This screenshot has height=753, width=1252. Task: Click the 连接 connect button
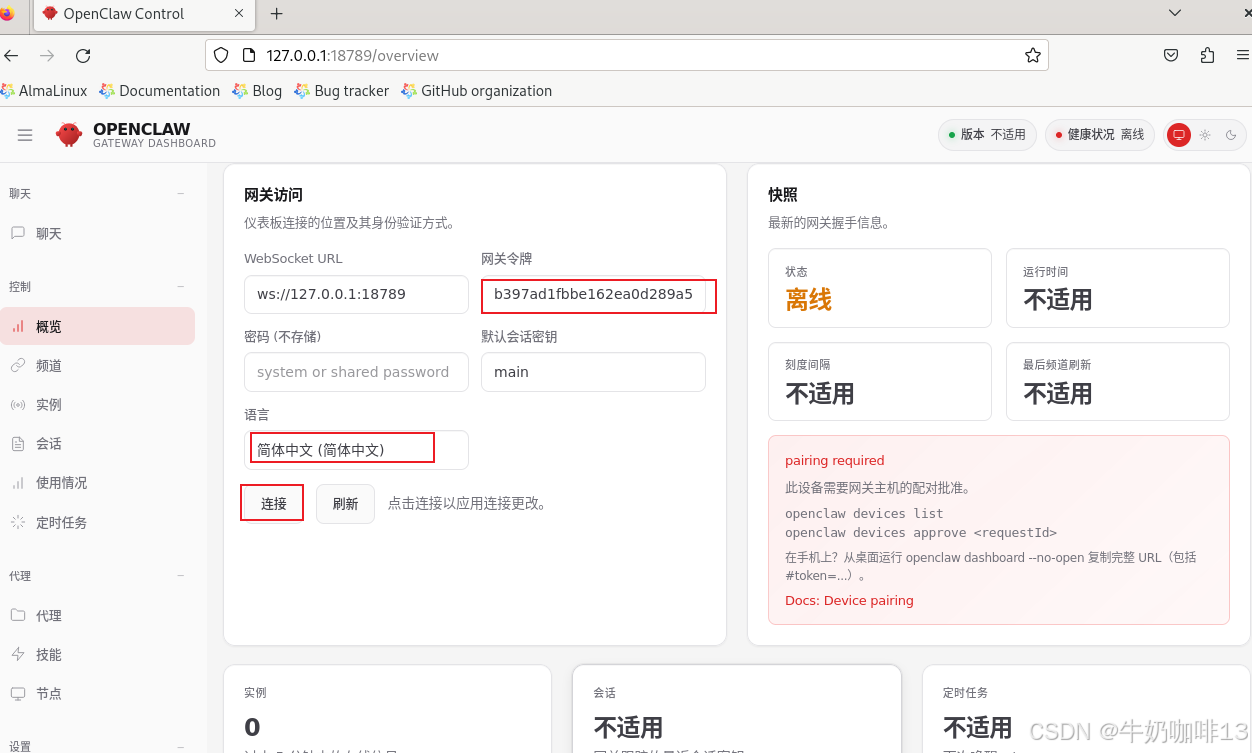(273, 503)
